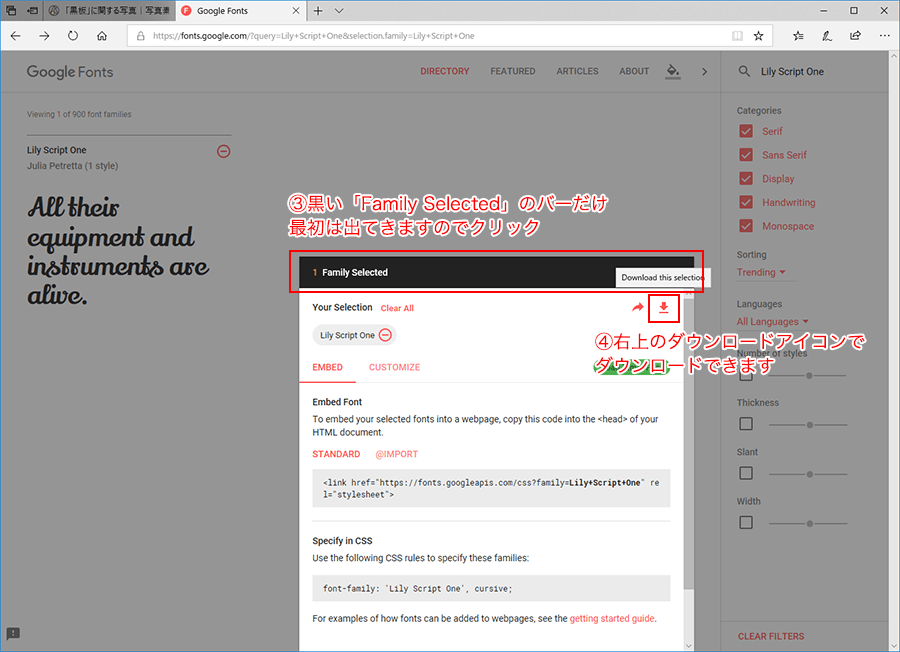Screen dimensions: 900x652
Task: Switch to the EMBED tab
Action: [x=327, y=367]
